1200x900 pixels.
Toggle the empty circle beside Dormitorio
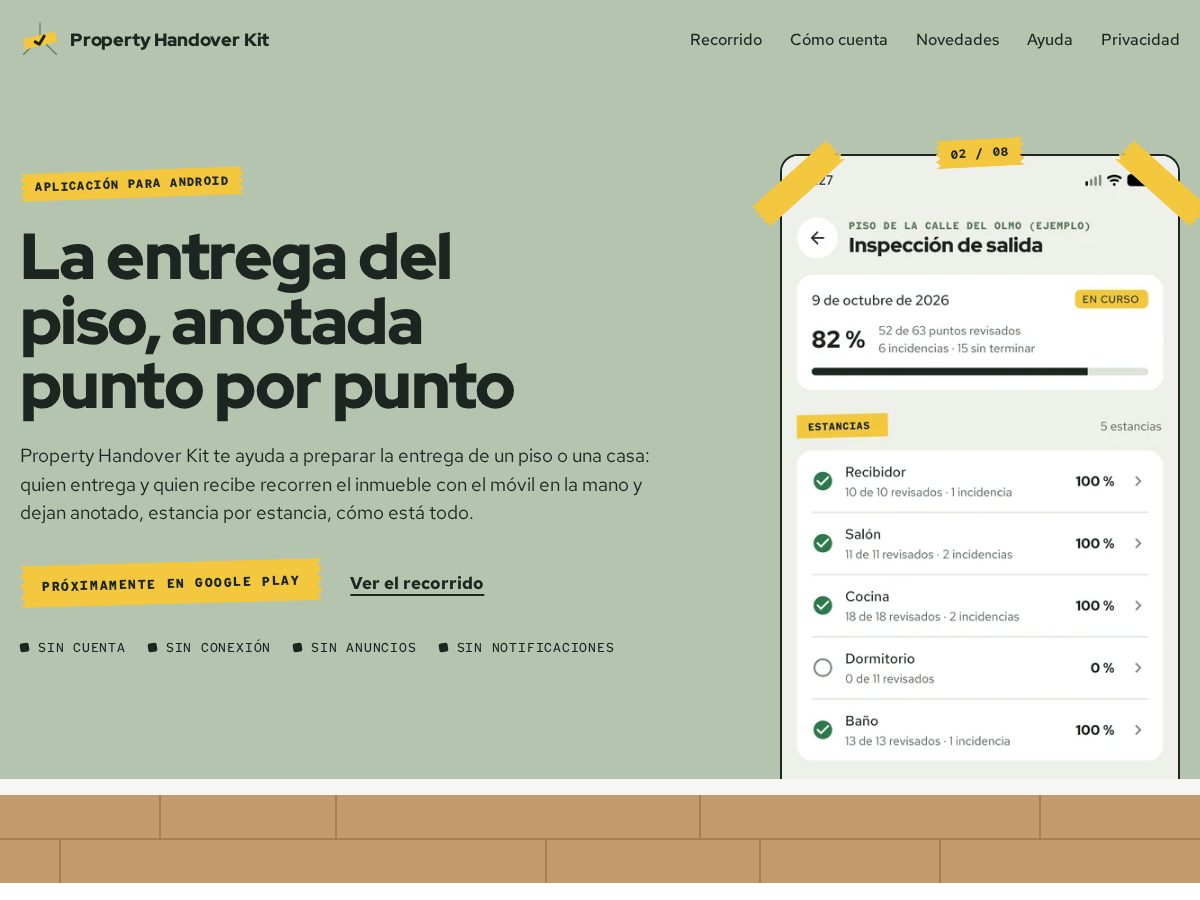(x=823, y=667)
